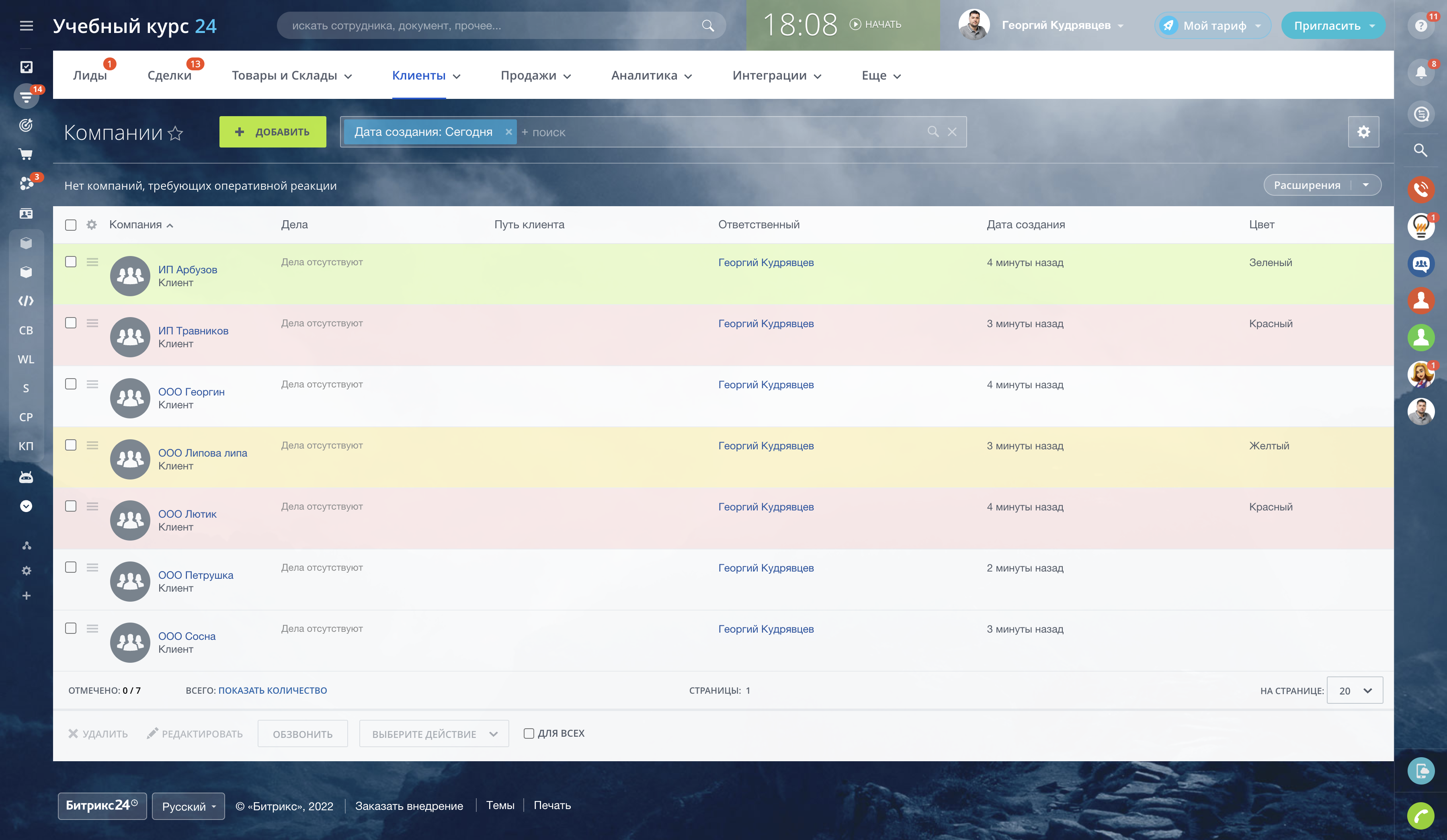Check the ИП Арбузов row checkbox
This screenshot has width=1447, height=840.
click(x=71, y=262)
